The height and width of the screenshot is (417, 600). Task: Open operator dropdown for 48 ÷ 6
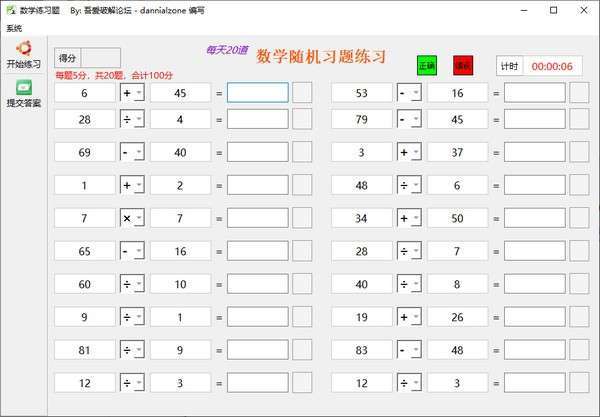pos(409,185)
